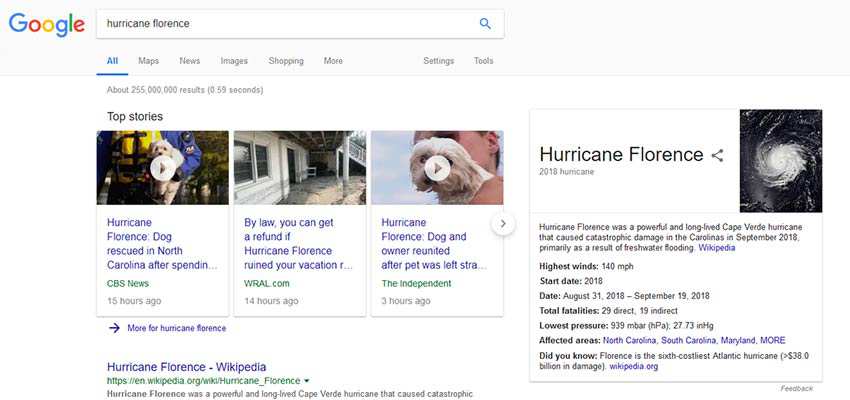Open Hurricane Florence - Wikipedia result
Screen dimensions: 850x400
(186, 367)
